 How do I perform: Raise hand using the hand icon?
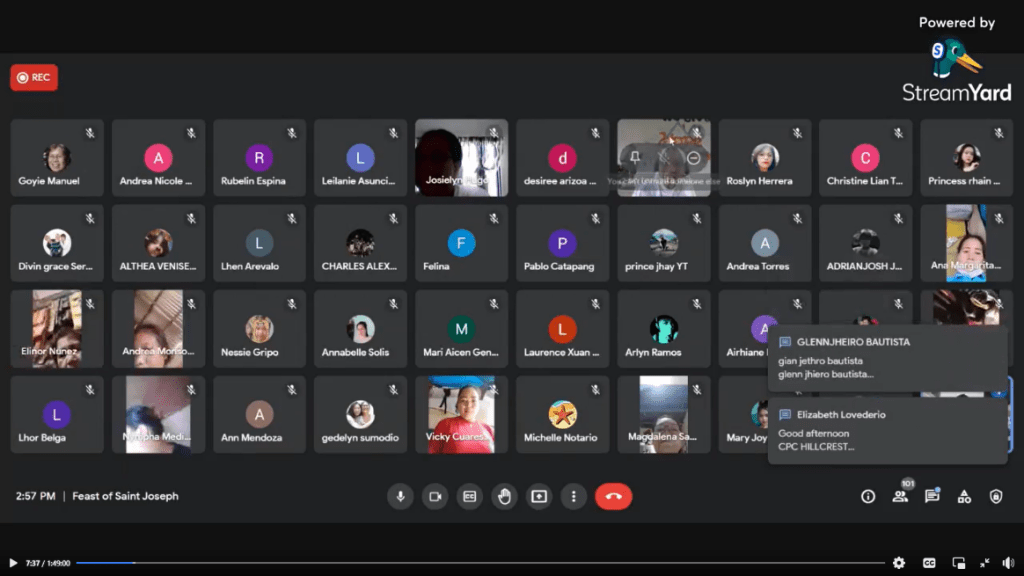[x=504, y=496]
